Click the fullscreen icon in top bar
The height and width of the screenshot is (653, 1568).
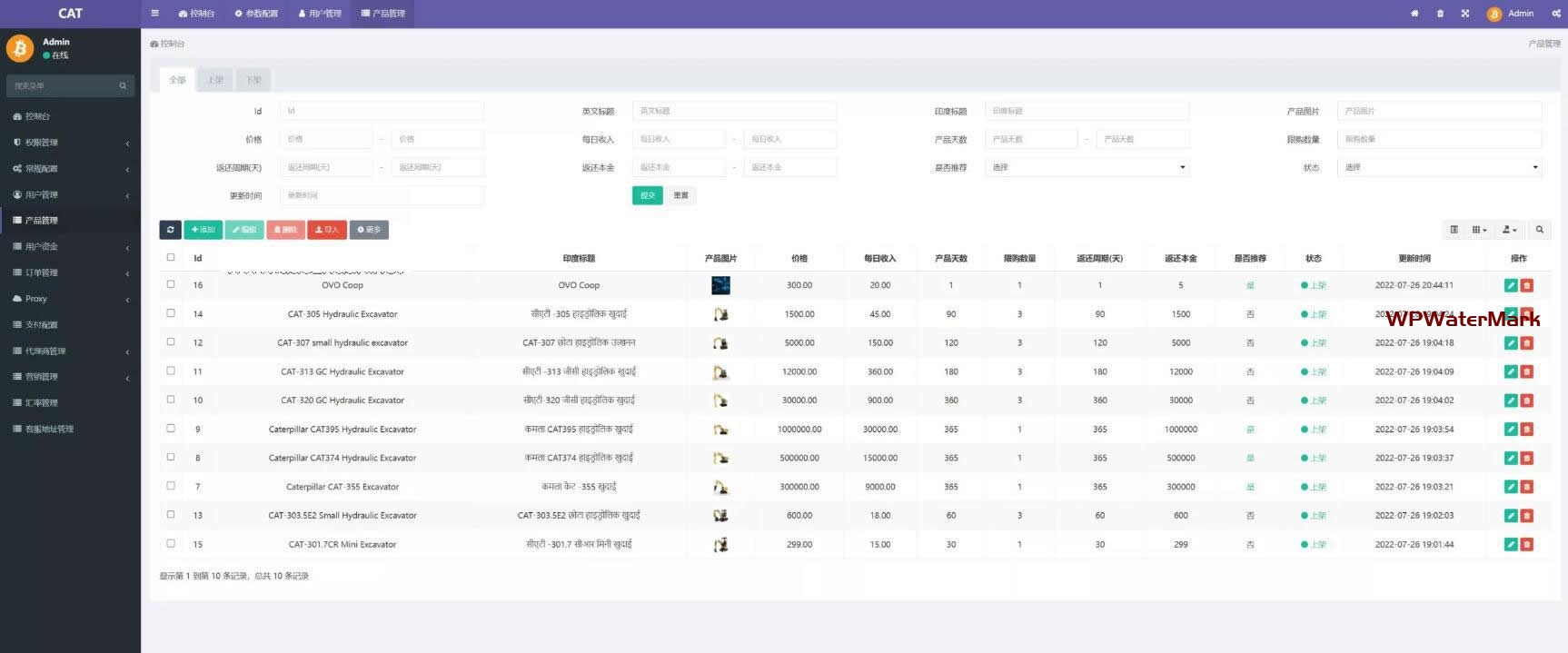click(x=1464, y=14)
